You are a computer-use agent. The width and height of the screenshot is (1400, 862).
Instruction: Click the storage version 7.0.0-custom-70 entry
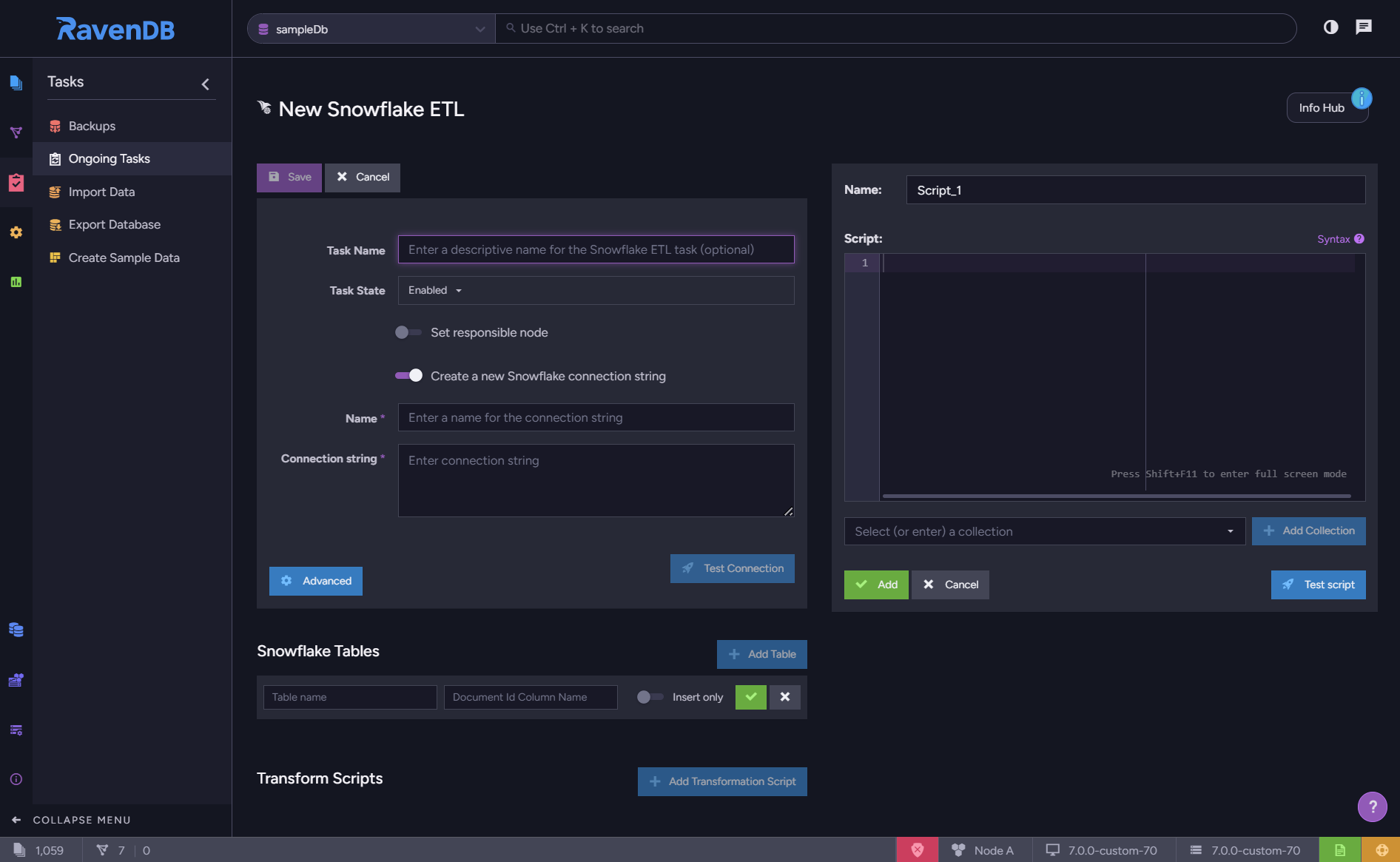1245,850
